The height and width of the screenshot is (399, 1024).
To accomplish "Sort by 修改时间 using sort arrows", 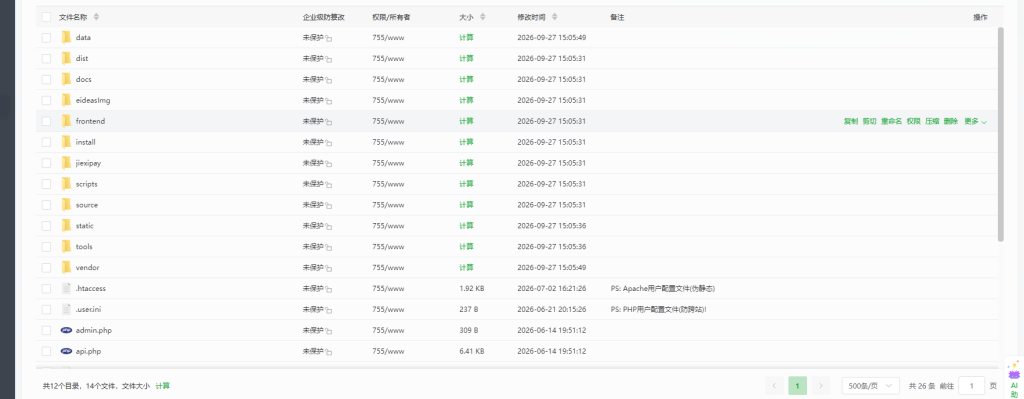I will pos(554,17).
